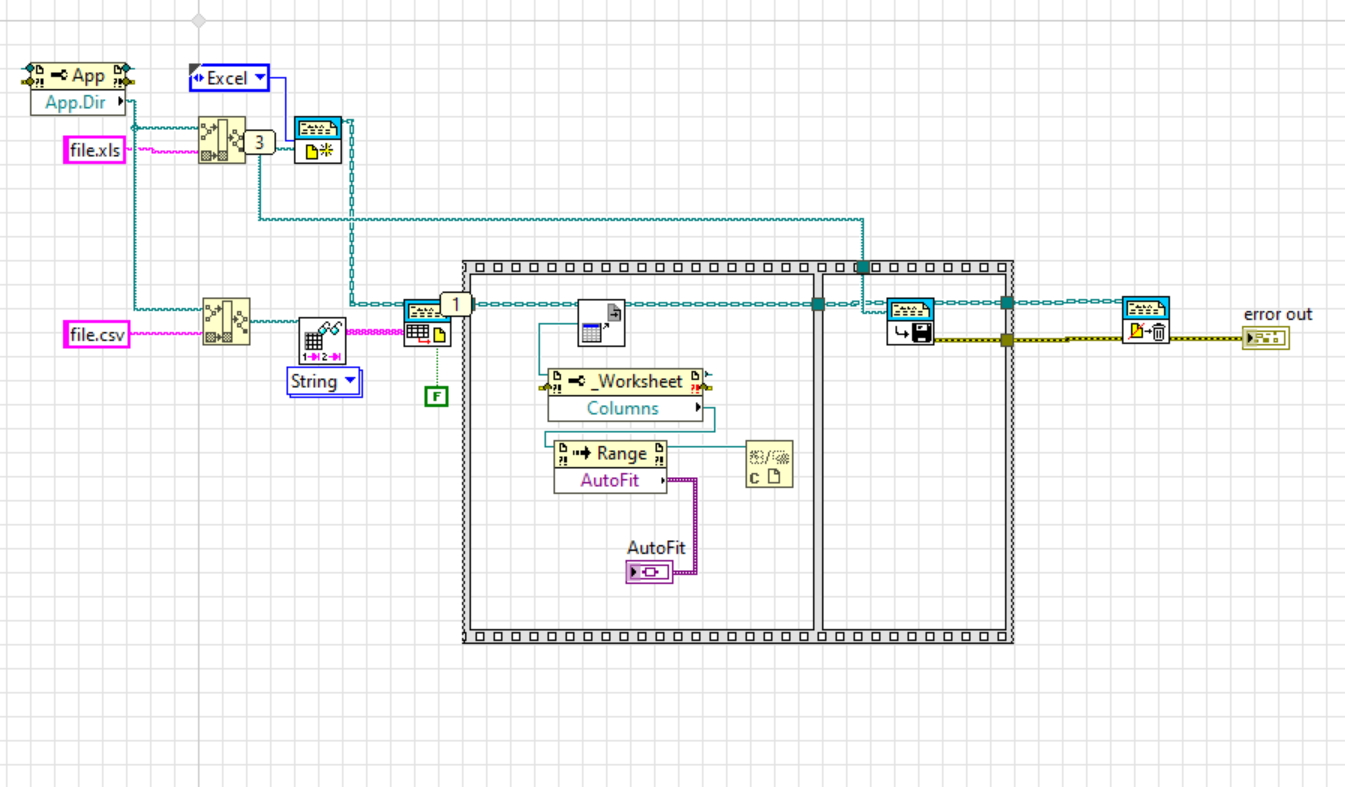Select the Save Report to File VI

(910, 322)
